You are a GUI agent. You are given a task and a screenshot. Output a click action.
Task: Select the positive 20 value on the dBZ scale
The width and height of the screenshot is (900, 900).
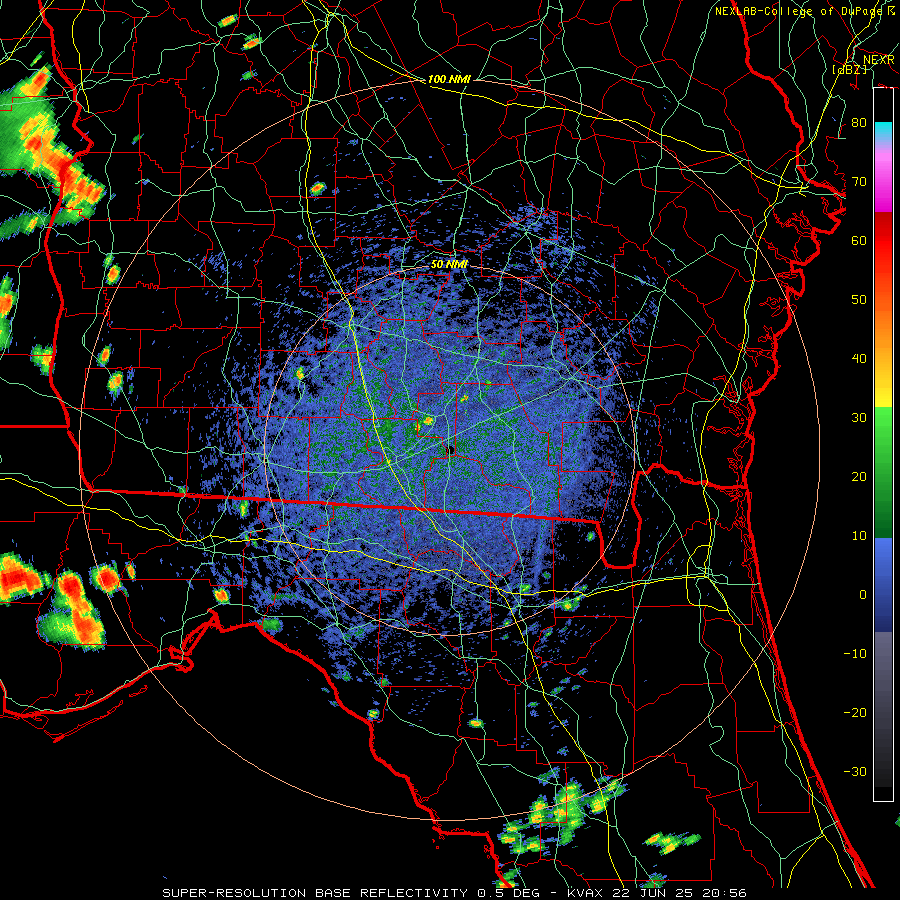[859, 477]
